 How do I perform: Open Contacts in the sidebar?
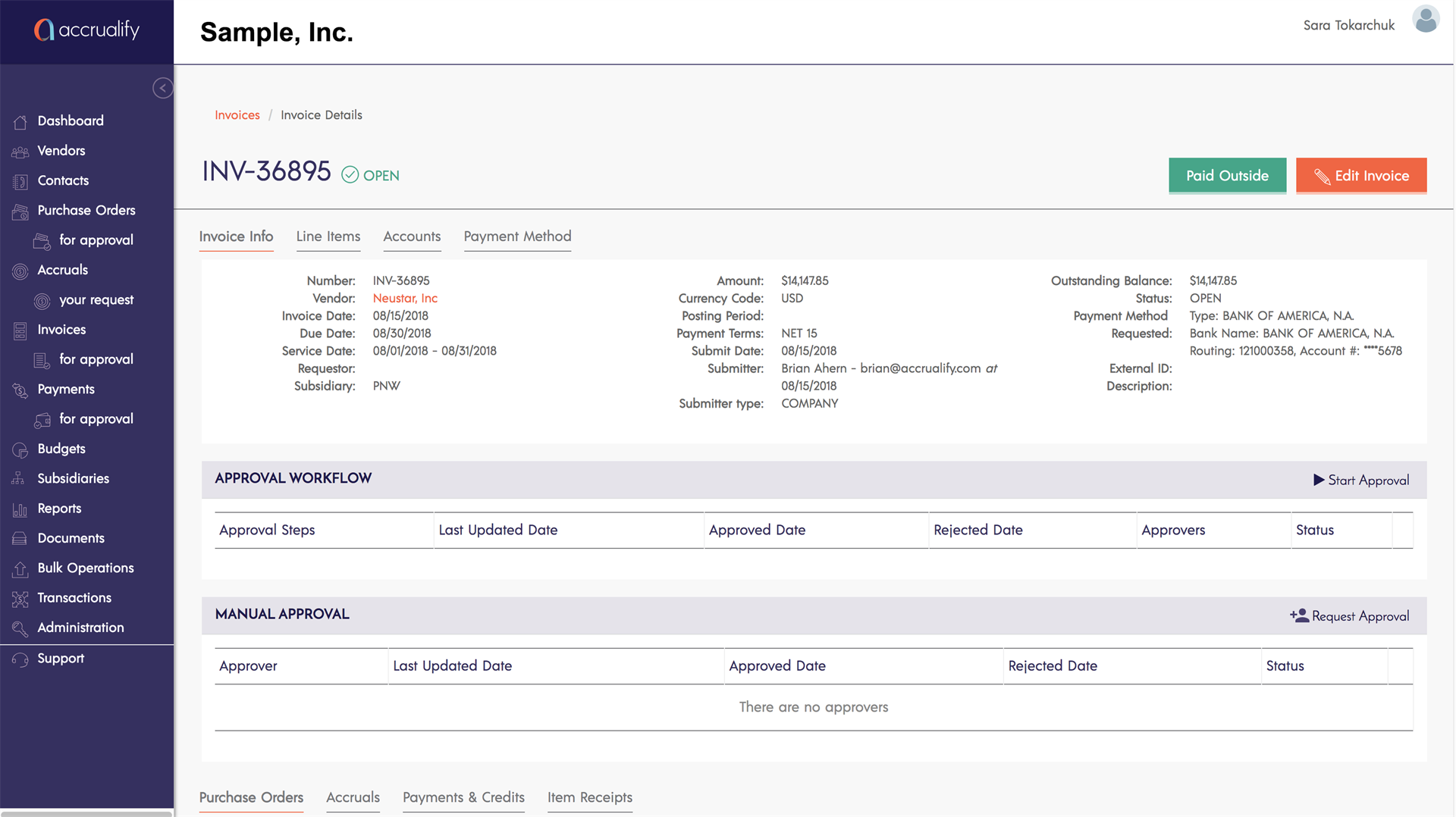click(63, 180)
